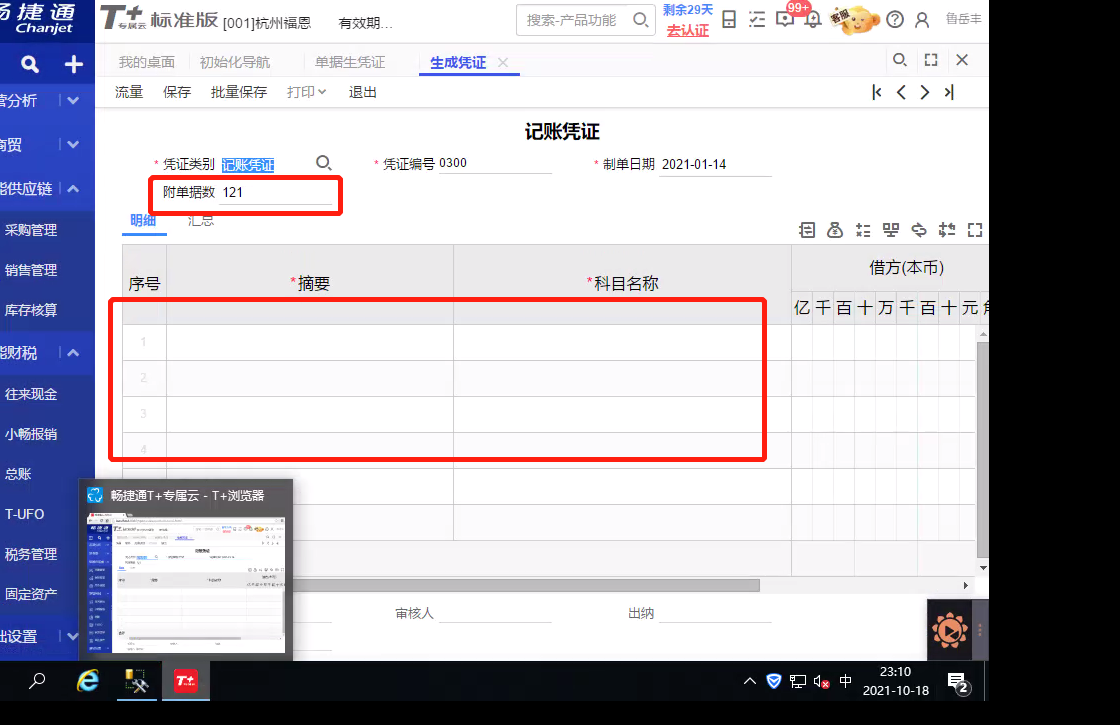Click the add/remove rows icon above the grid
1120x725 pixels.
point(863,230)
